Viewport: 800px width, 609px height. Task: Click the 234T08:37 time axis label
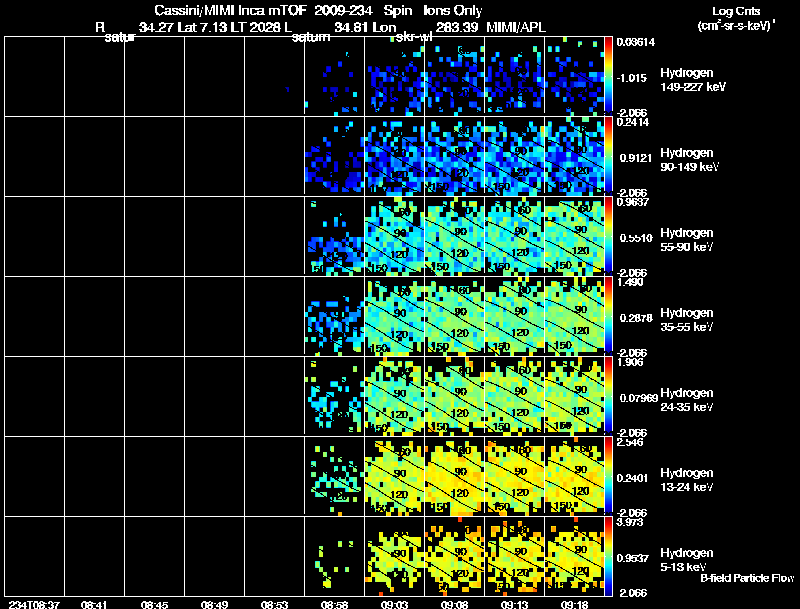(x=34, y=605)
